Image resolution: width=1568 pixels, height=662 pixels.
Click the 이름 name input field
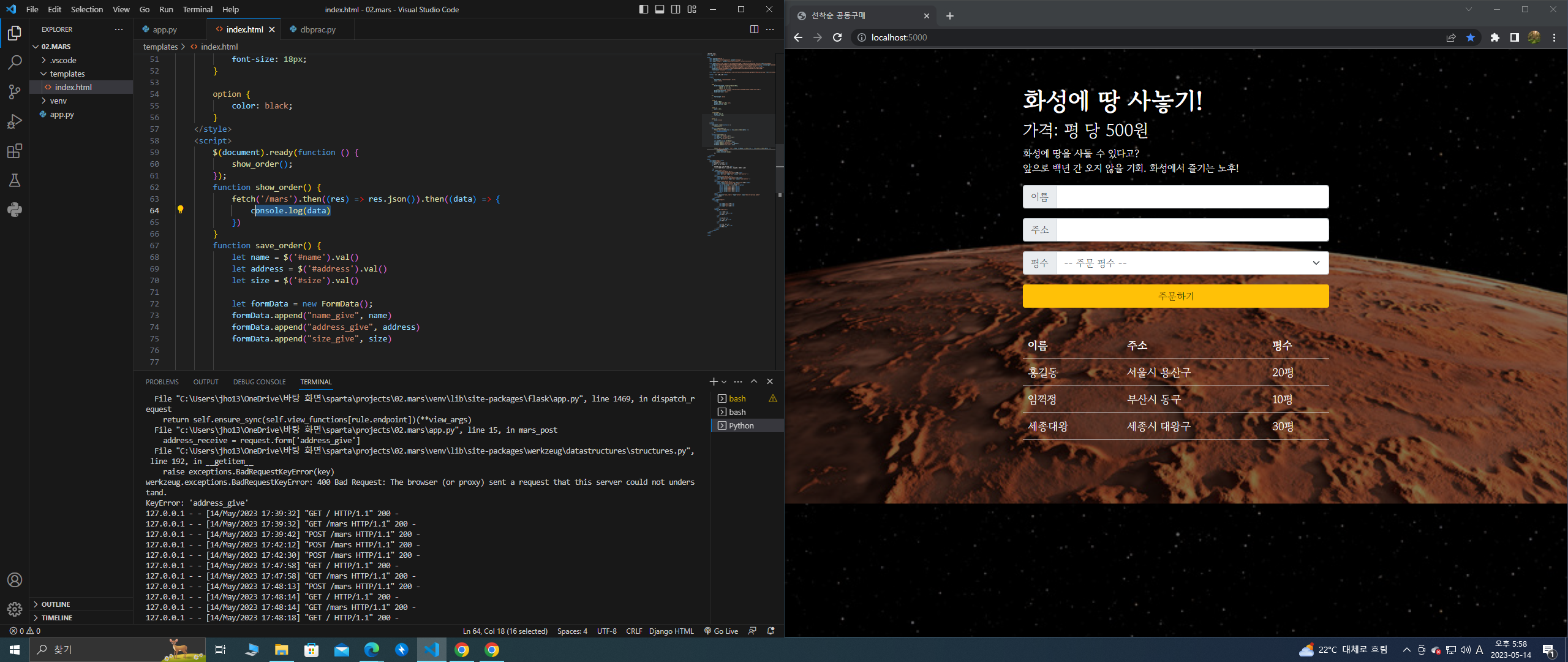(x=1192, y=197)
